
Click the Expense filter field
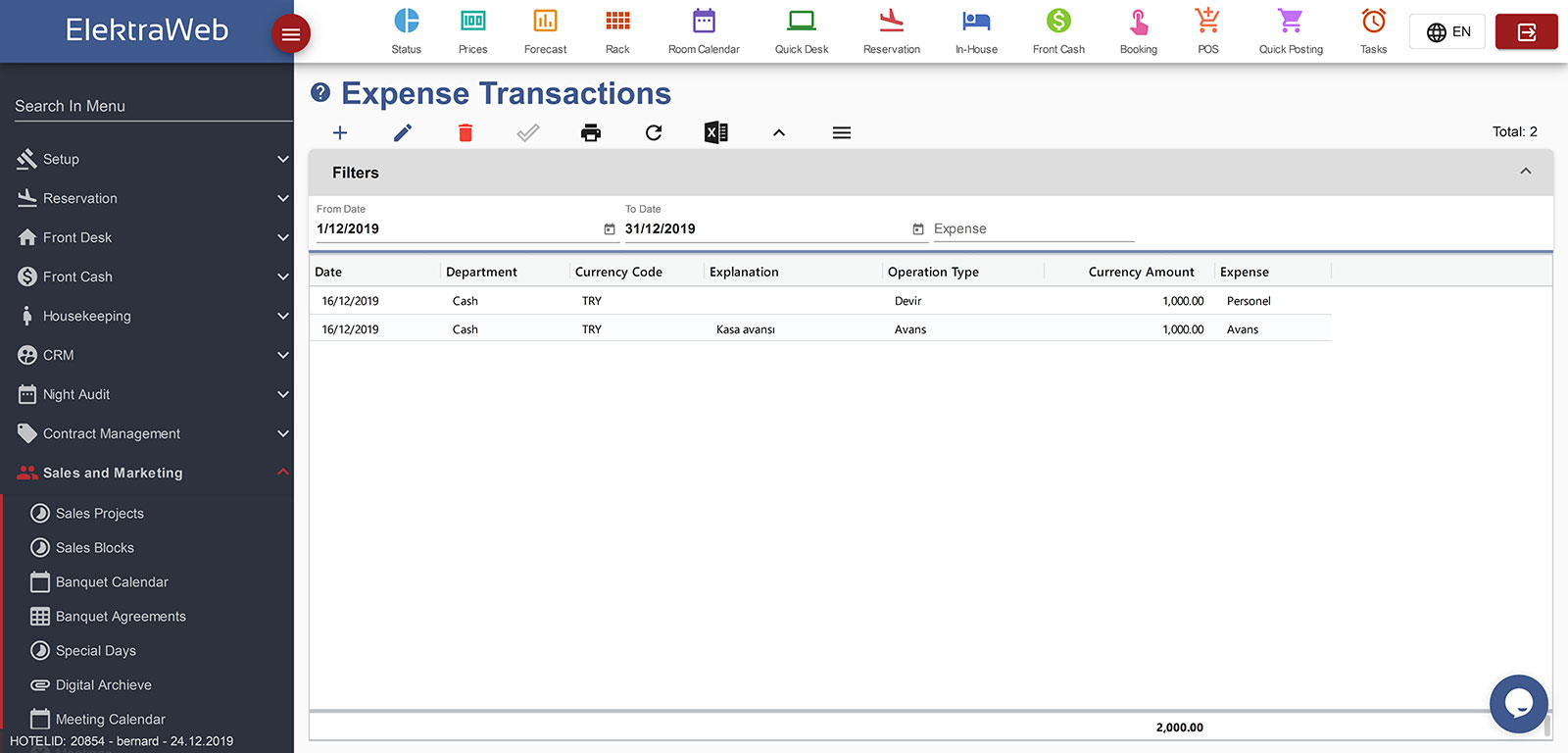click(x=1034, y=229)
